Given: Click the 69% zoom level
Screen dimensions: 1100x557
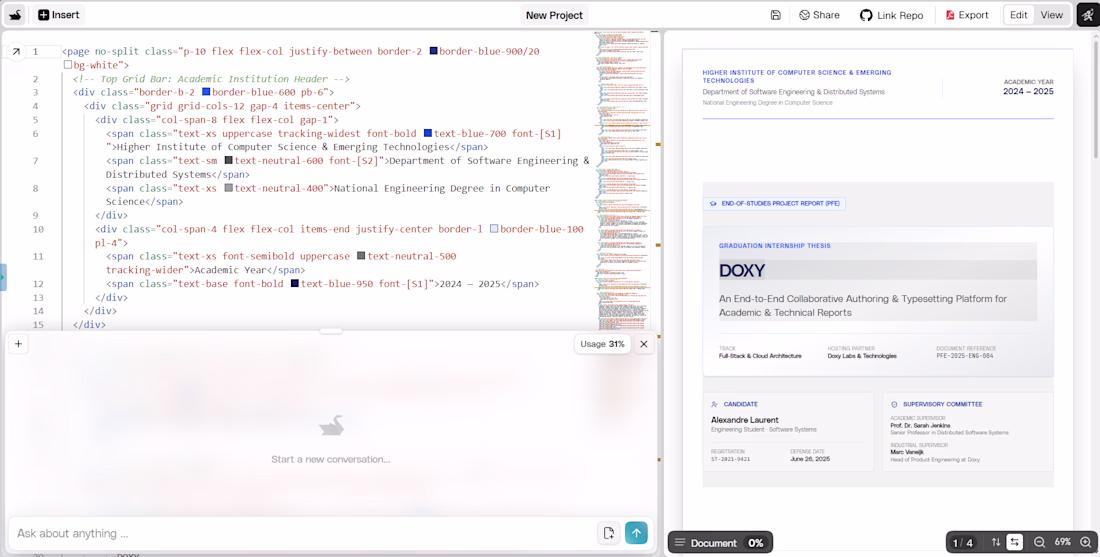Looking at the screenshot, I should point(1063,542).
